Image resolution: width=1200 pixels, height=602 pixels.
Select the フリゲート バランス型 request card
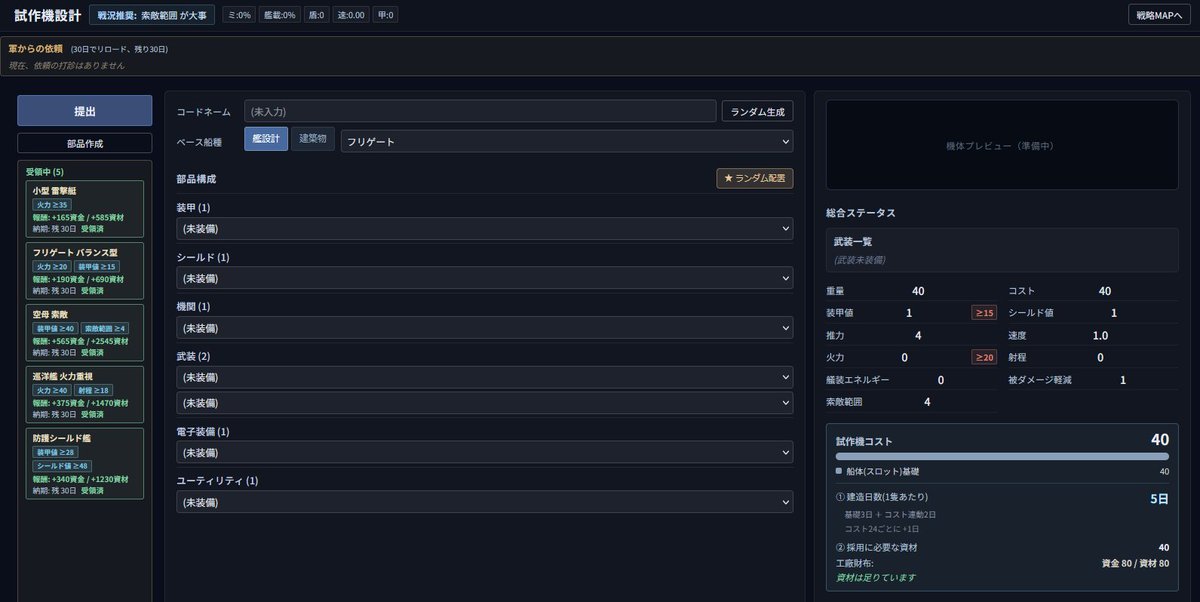[x=85, y=271]
